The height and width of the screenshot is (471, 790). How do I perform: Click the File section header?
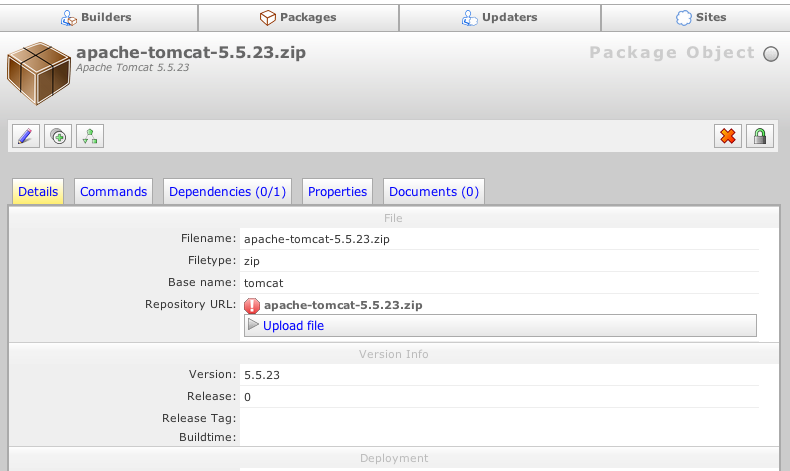click(393, 218)
